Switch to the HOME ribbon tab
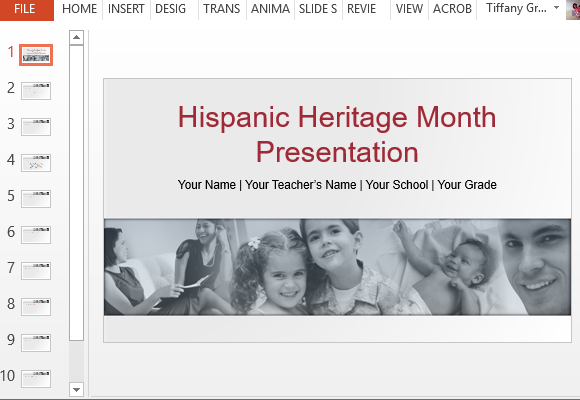 [x=79, y=9]
